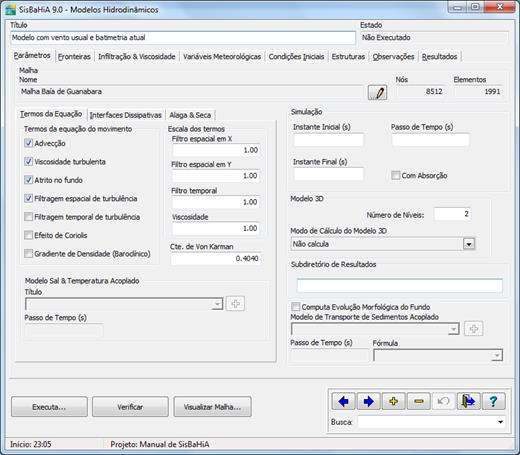Screen dimensions: 520x455
Task: Click Filtro espacial em X value field
Action: 216,150
